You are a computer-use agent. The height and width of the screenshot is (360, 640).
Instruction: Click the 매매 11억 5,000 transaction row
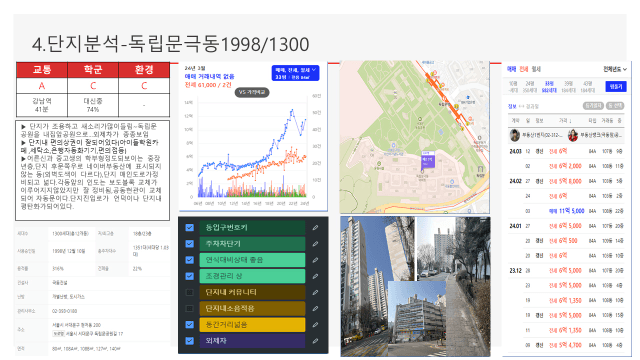point(566,211)
